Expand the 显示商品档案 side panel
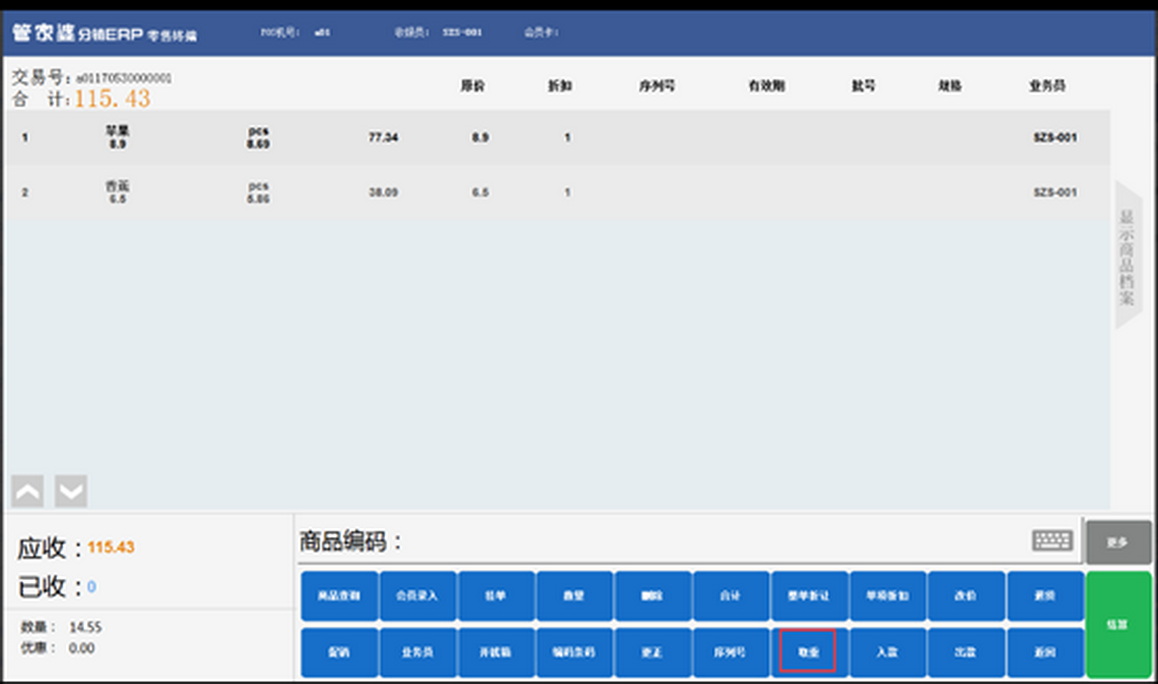This screenshot has width=1158, height=684. click(1127, 256)
